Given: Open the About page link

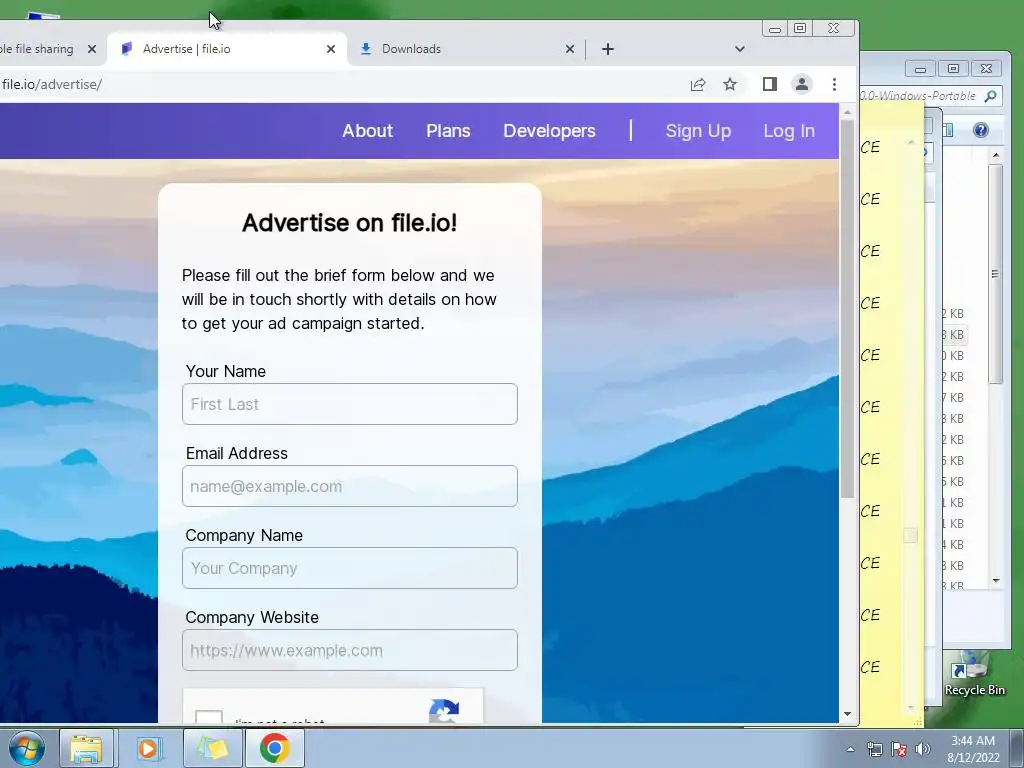Looking at the screenshot, I should click(x=368, y=131).
